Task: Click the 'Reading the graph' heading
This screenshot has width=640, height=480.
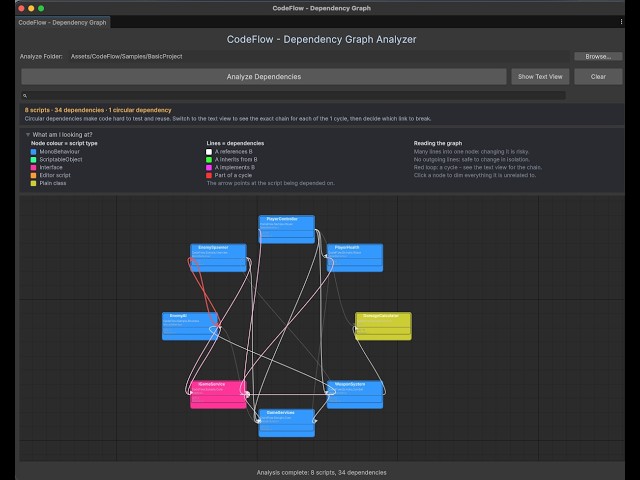Action: [x=438, y=143]
